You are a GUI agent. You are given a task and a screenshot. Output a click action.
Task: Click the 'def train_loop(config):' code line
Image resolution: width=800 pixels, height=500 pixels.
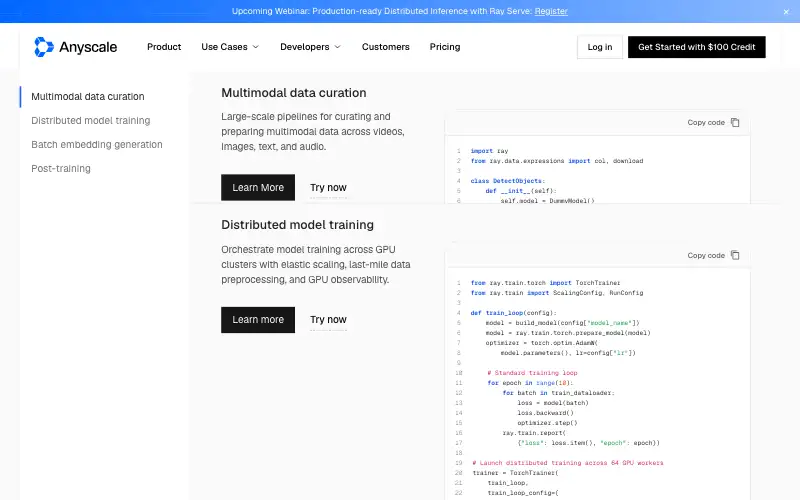coord(513,313)
